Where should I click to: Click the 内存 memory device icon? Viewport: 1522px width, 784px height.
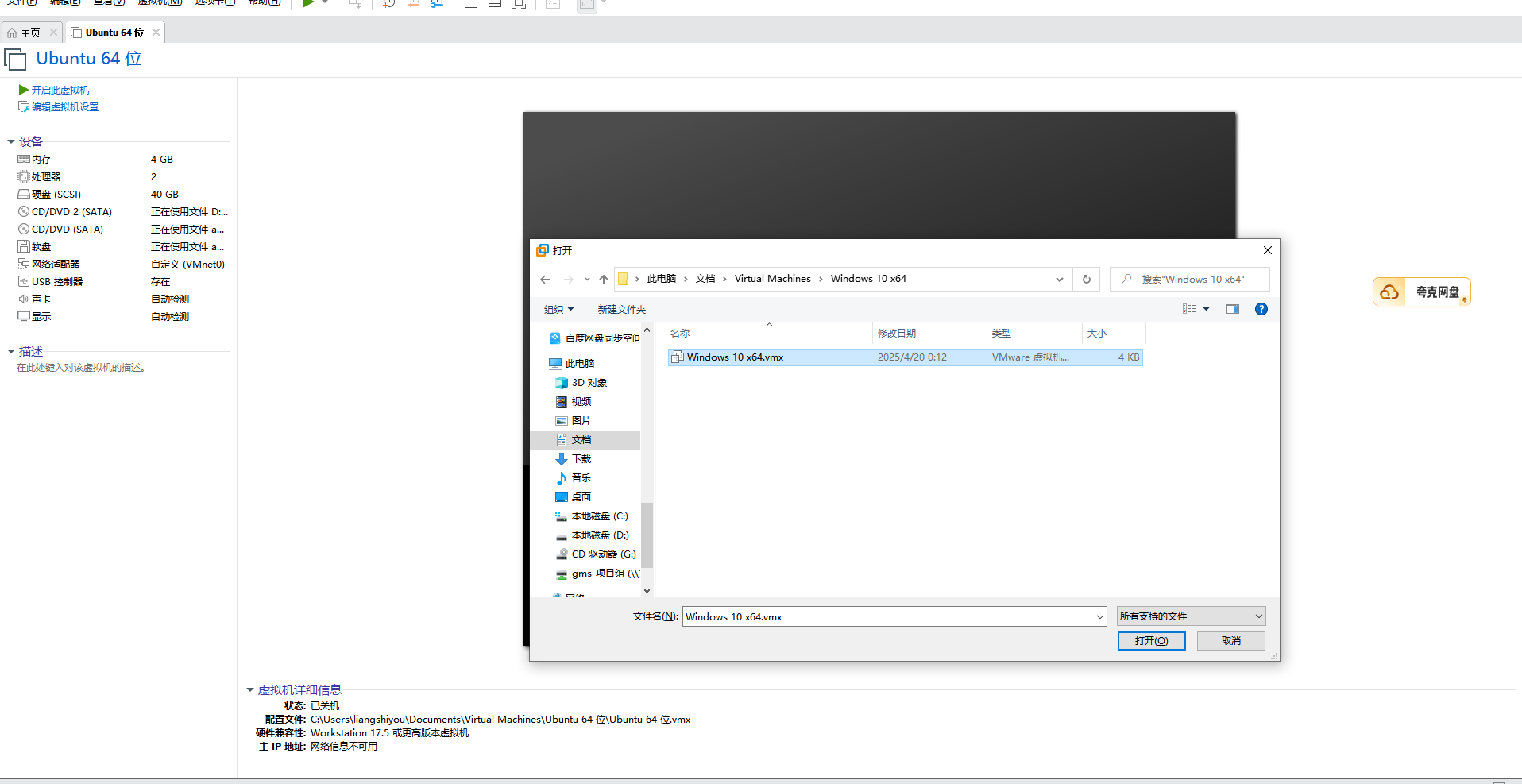(24, 160)
